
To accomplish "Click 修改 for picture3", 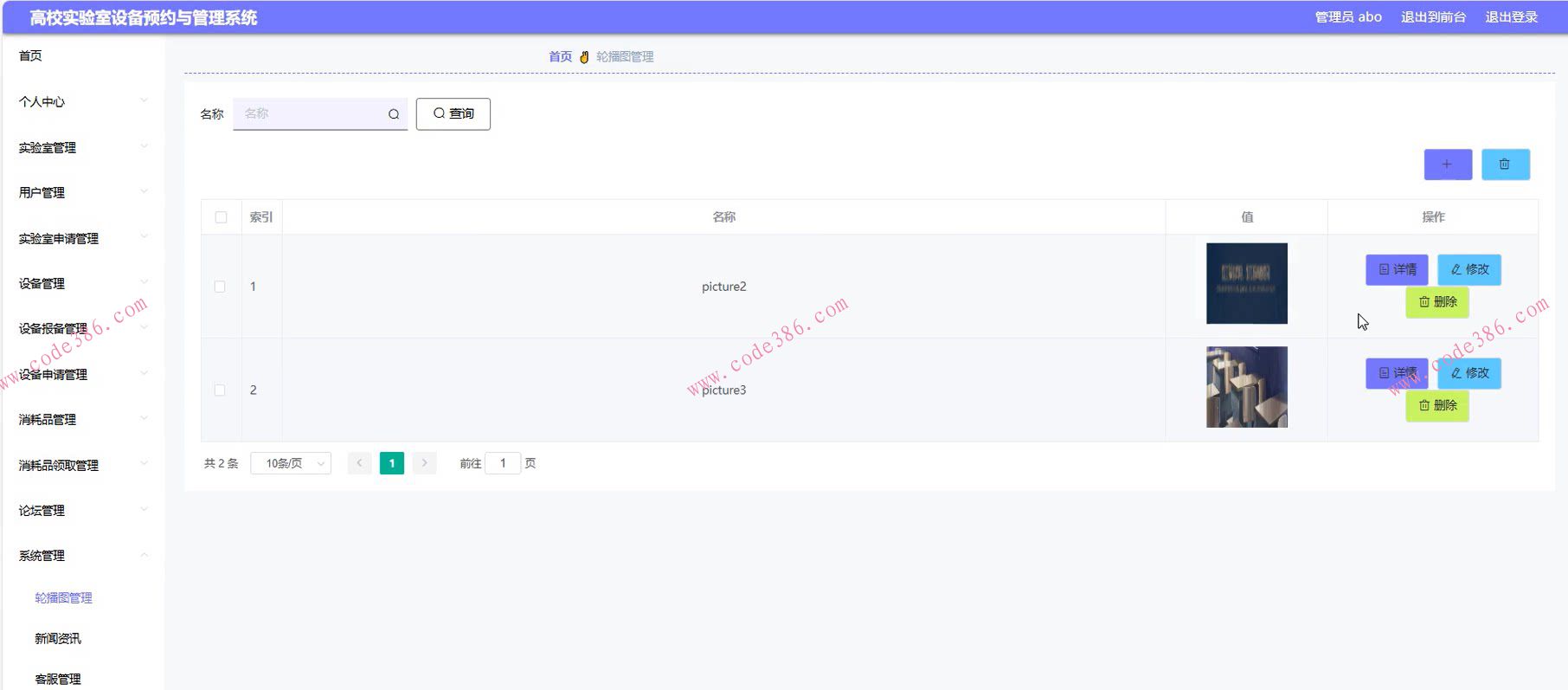I will point(1469,373).
